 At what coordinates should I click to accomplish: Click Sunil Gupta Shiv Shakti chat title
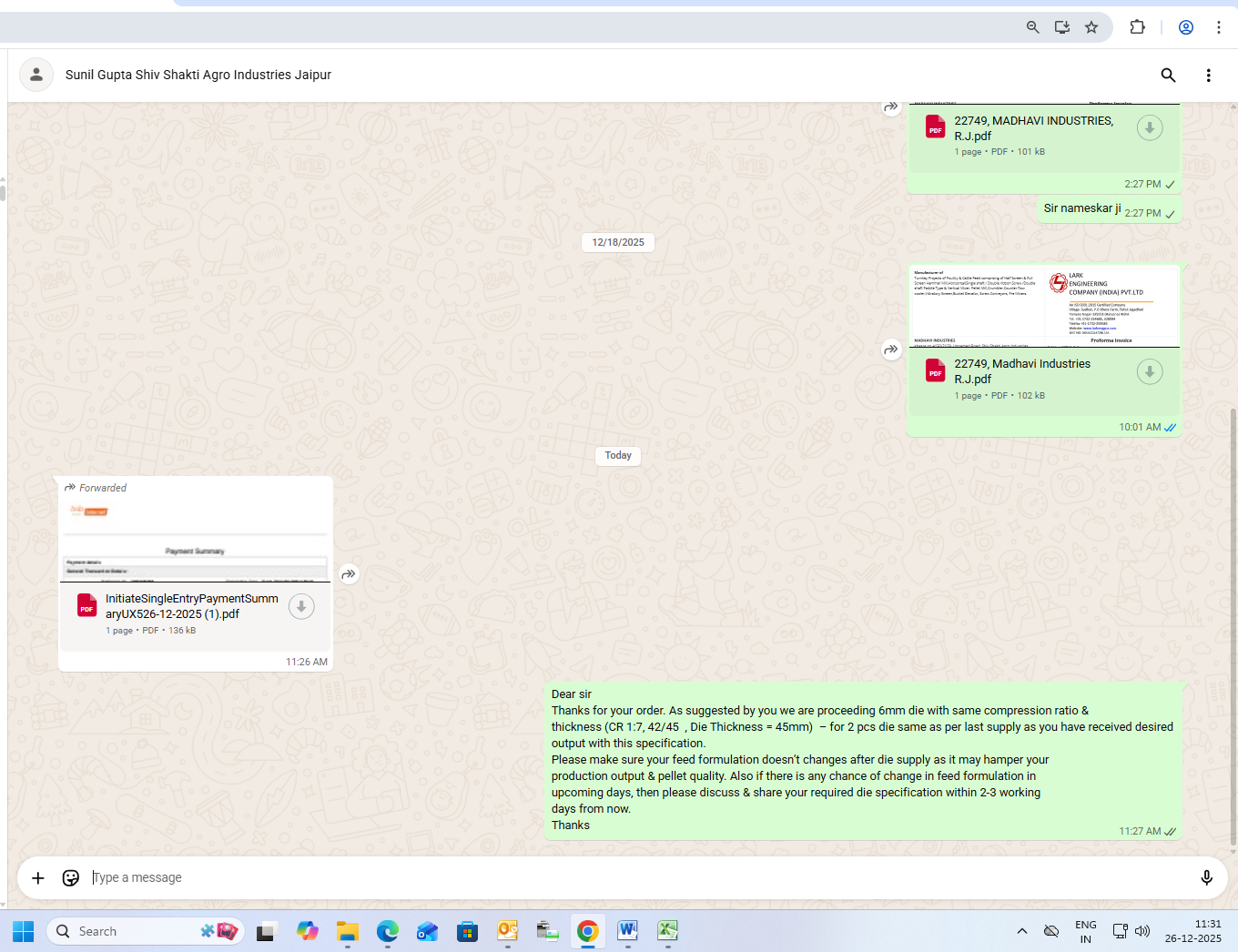(198, 75)
